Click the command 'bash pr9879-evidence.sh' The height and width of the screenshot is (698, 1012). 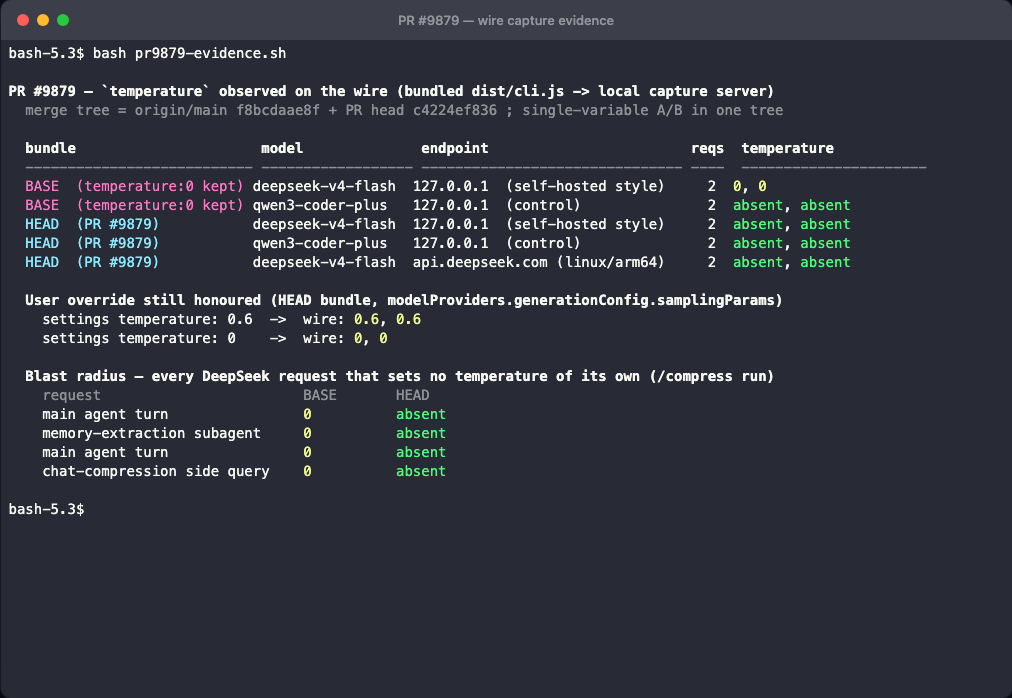pyautogui.click(x=189, y=54)
